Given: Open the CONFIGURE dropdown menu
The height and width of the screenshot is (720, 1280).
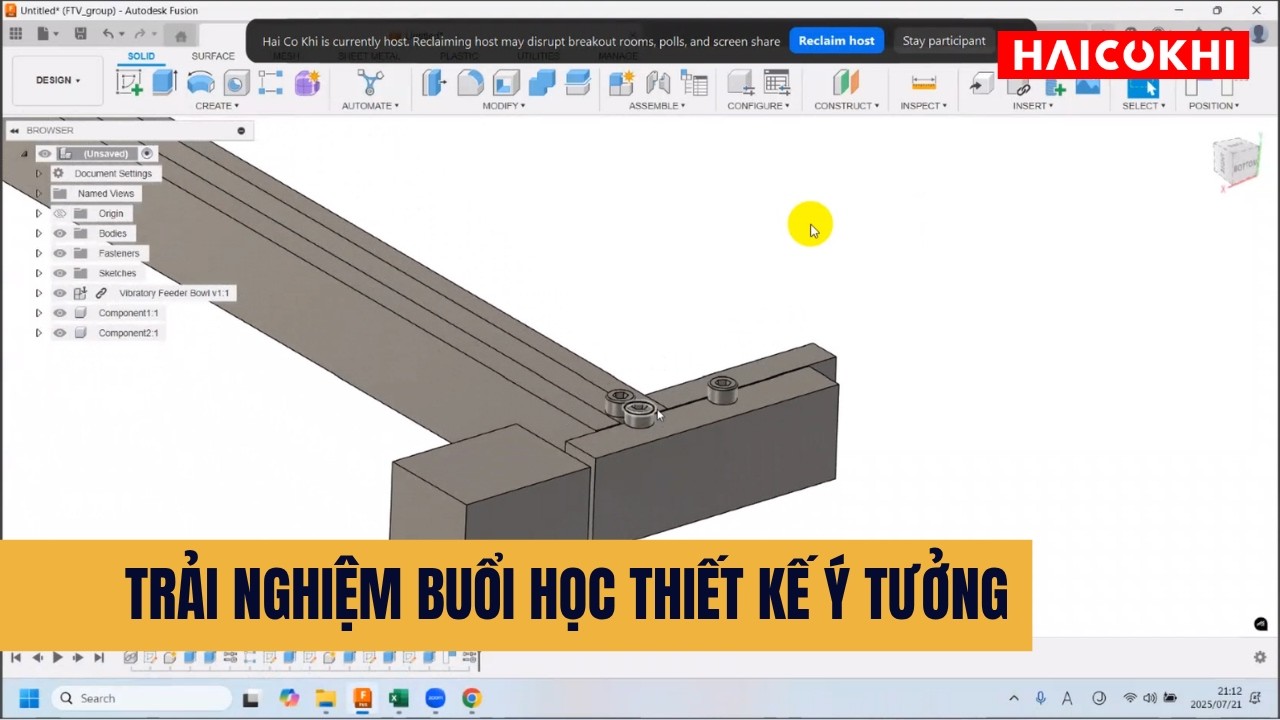Looking at the screenshot, I should pos(759,106).
